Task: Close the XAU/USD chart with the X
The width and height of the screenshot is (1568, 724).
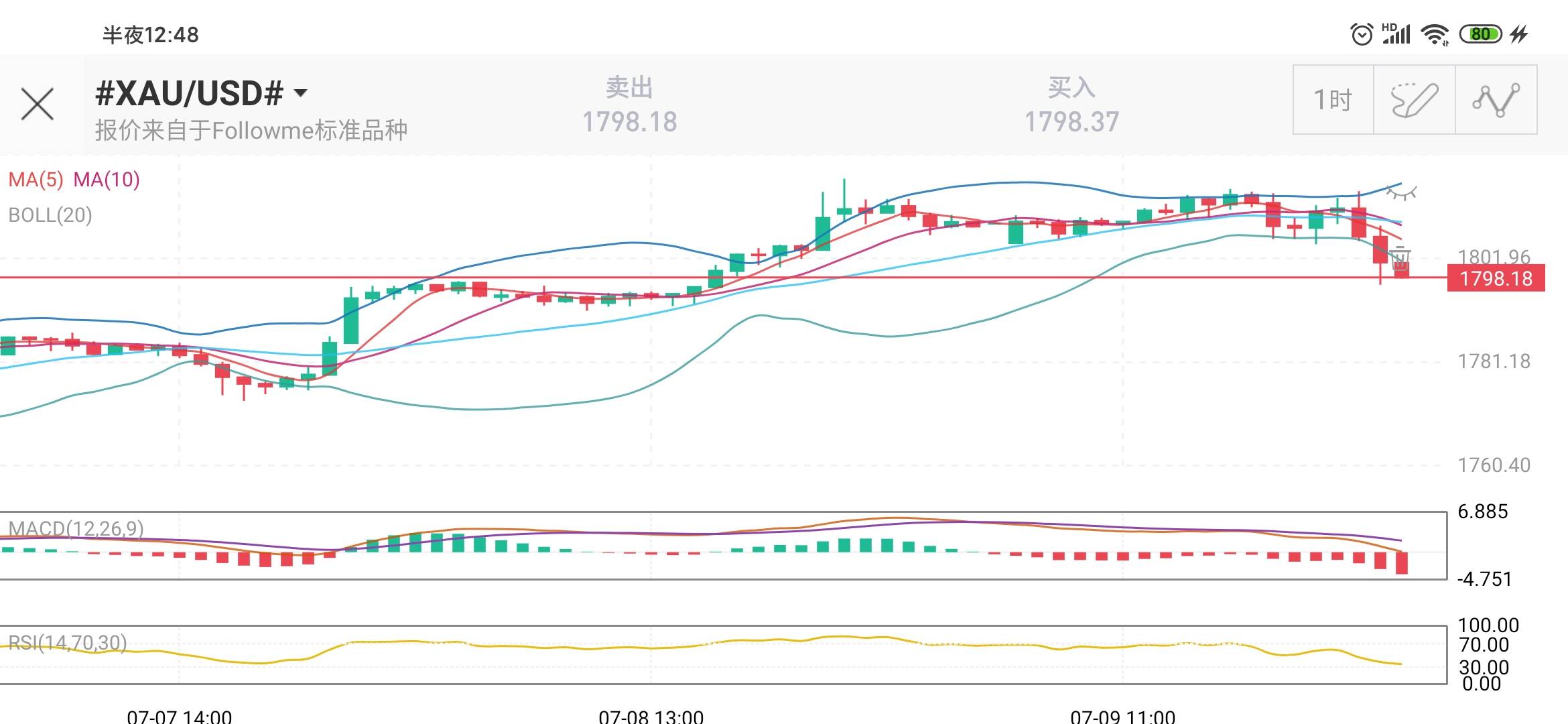Action: pos(38,105)
